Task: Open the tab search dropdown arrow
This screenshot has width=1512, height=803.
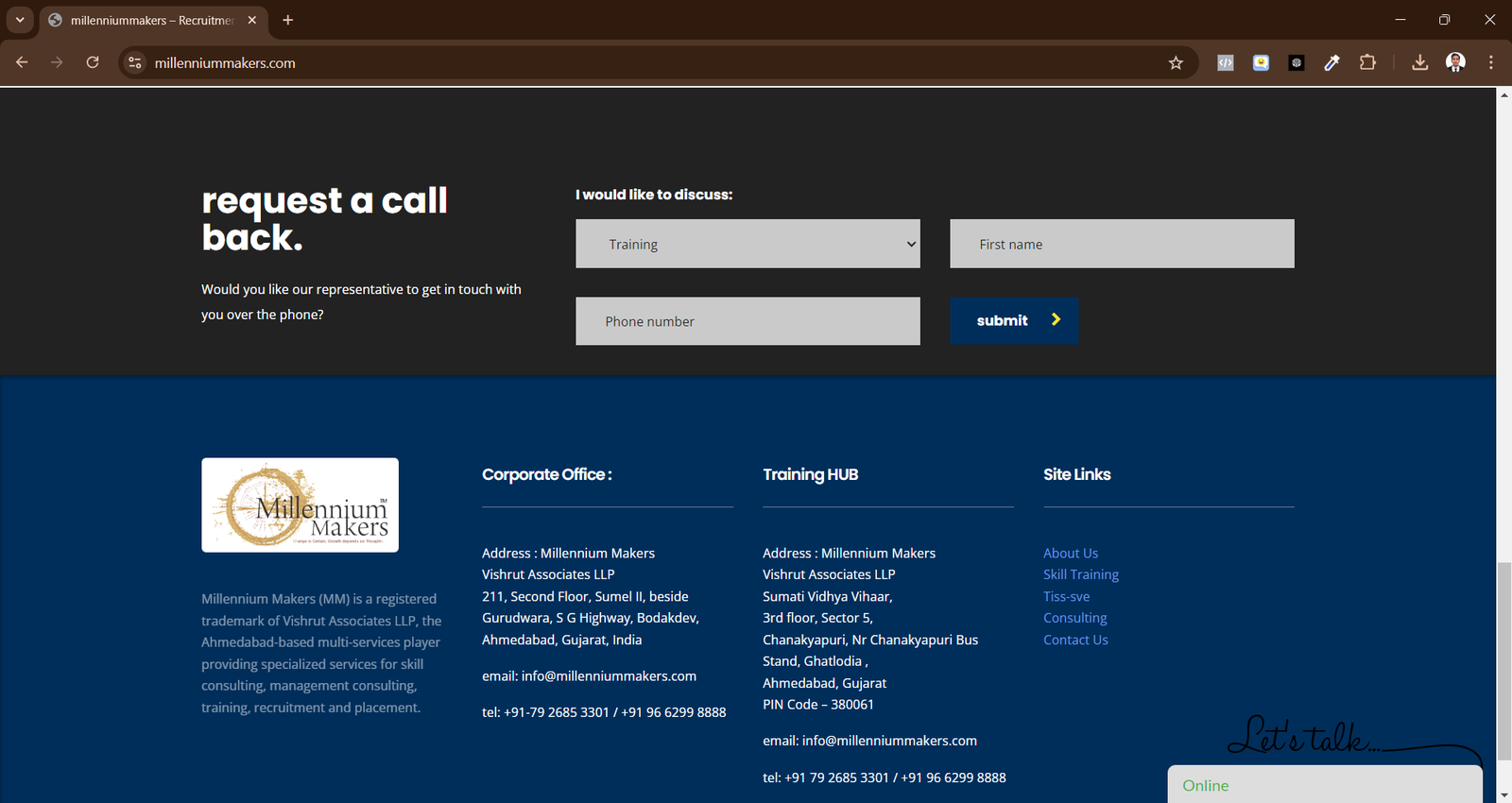Action: pos(19,20)
